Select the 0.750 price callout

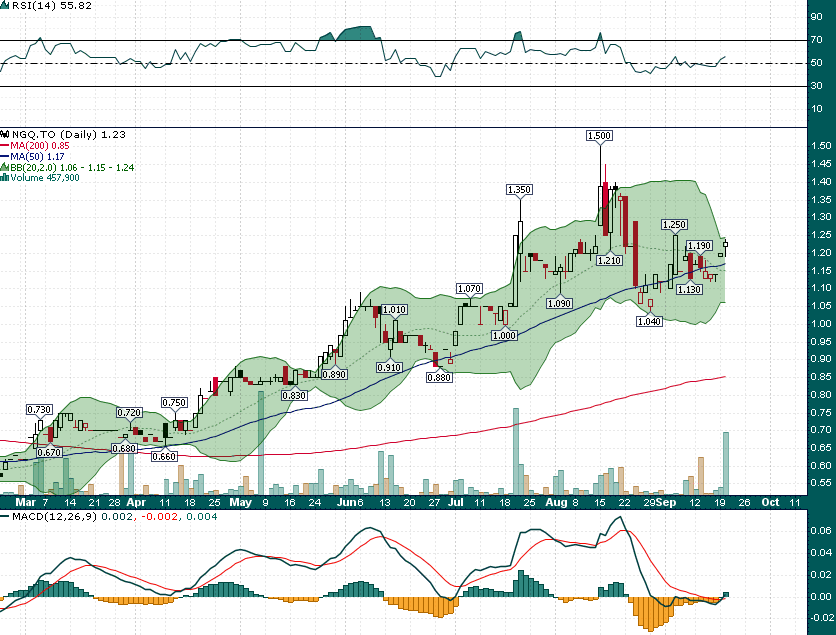click(174, 403)
